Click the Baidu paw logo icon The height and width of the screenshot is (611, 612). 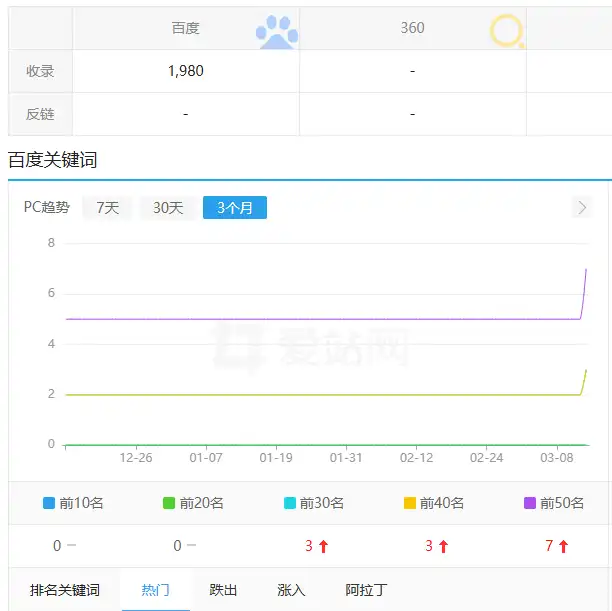pos(277,32)
